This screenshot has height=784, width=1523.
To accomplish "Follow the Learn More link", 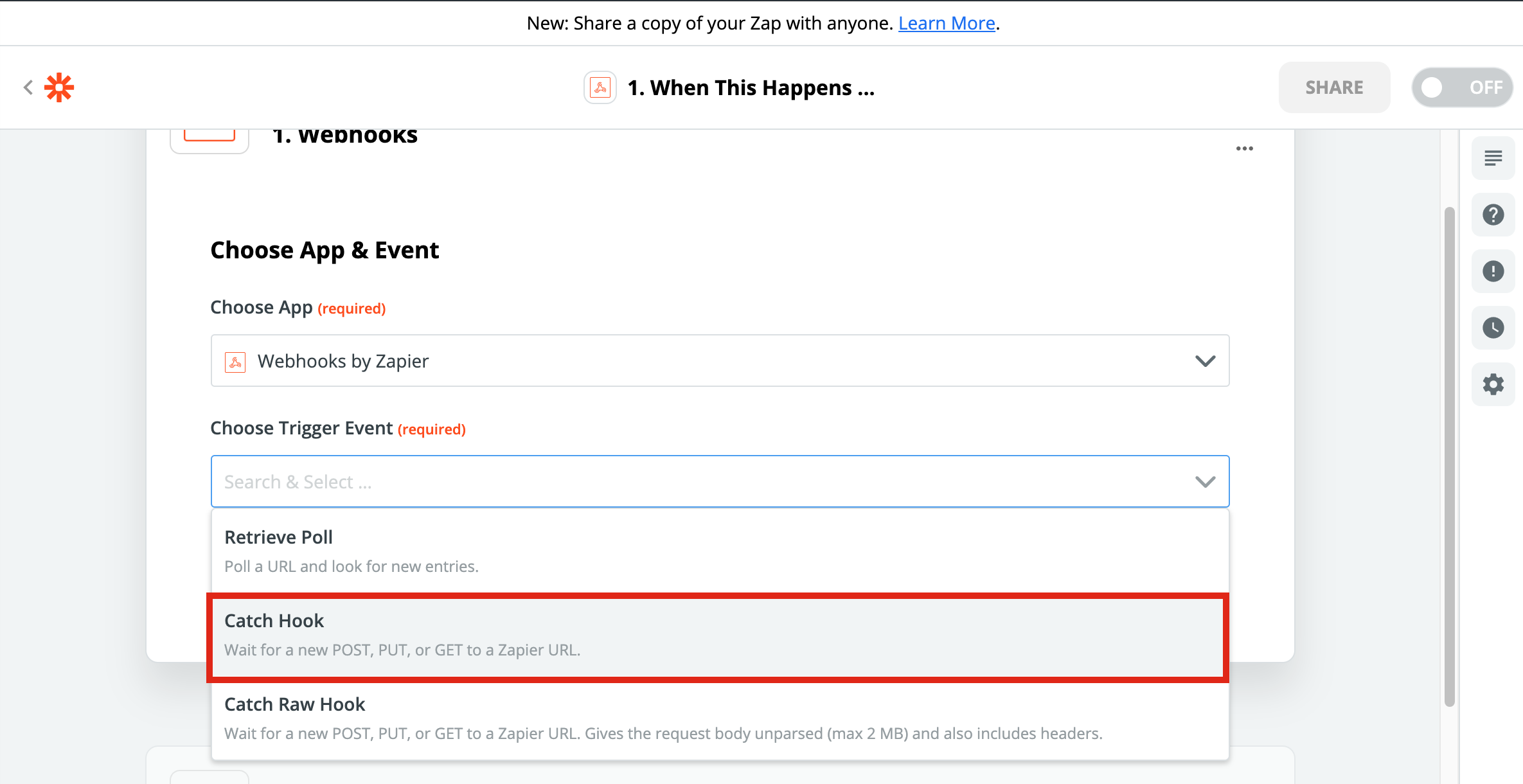I will [x=946, y=23].
